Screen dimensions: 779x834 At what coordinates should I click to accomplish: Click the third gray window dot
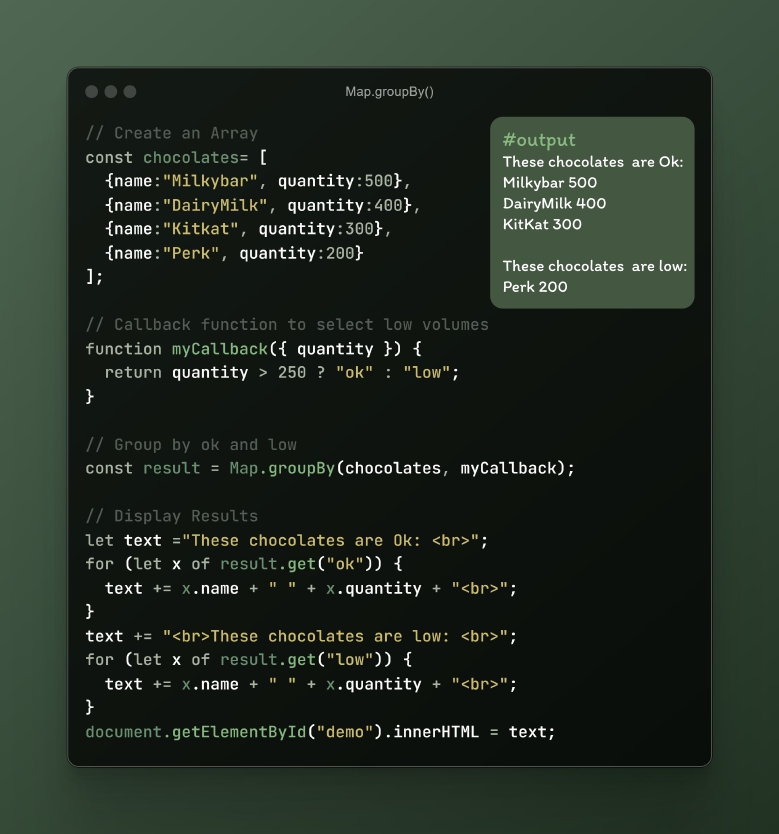[130, 91]
